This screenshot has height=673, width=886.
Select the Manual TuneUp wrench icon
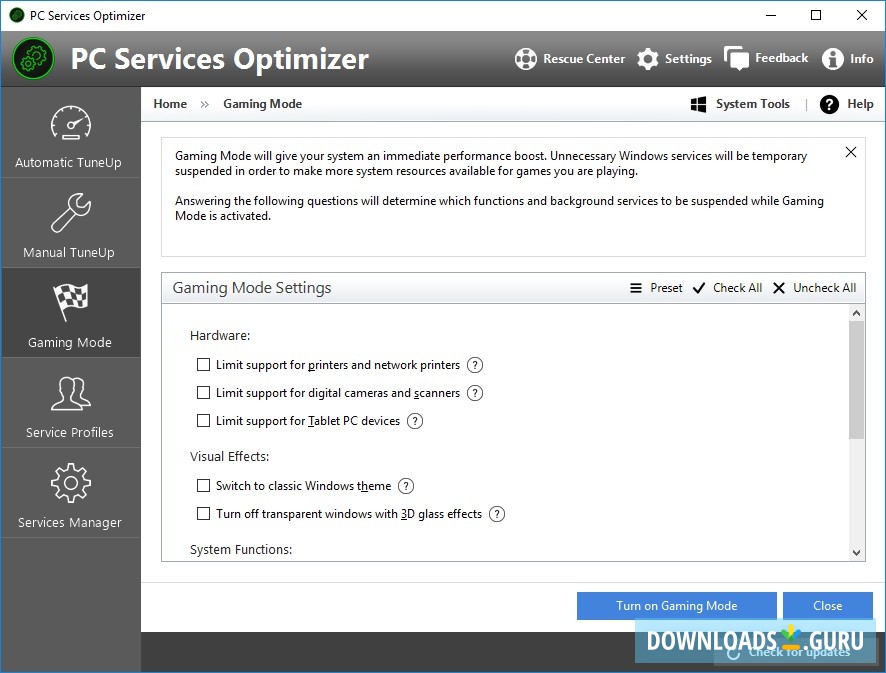(71, 212)
